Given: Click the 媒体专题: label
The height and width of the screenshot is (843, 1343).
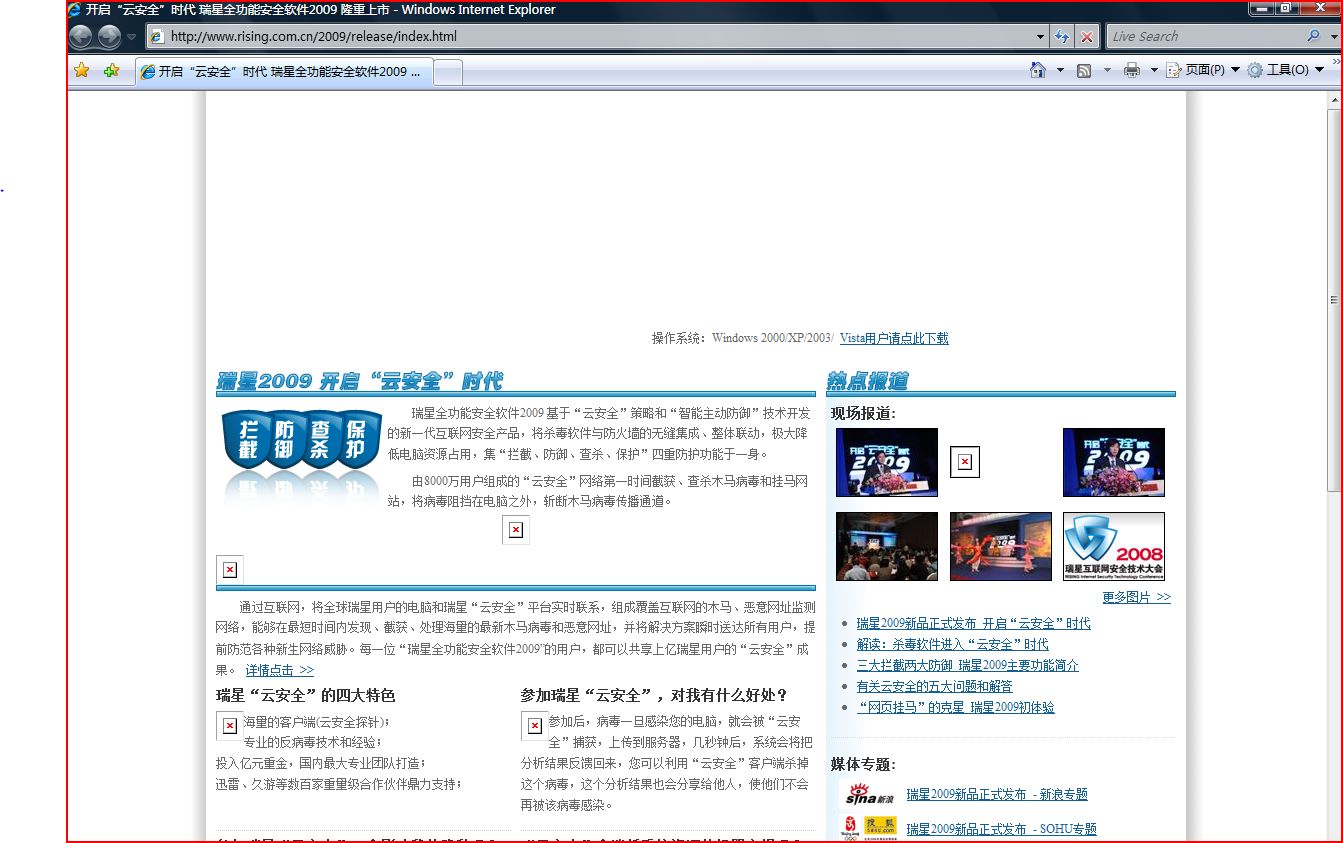Looking at the screenshot, I should tap(863, 764).
